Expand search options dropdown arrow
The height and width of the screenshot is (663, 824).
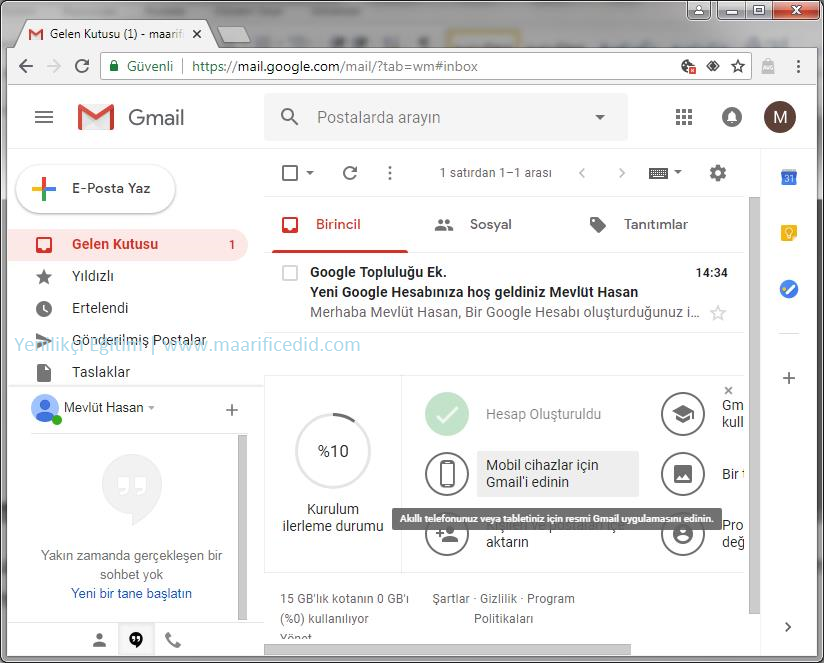[x=600, y=117]
